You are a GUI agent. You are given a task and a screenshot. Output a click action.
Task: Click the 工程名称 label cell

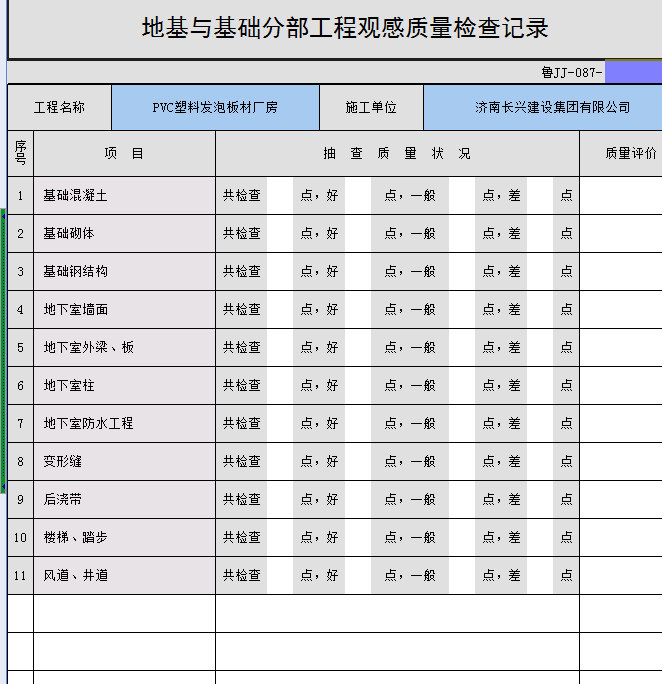pos(59,108)
